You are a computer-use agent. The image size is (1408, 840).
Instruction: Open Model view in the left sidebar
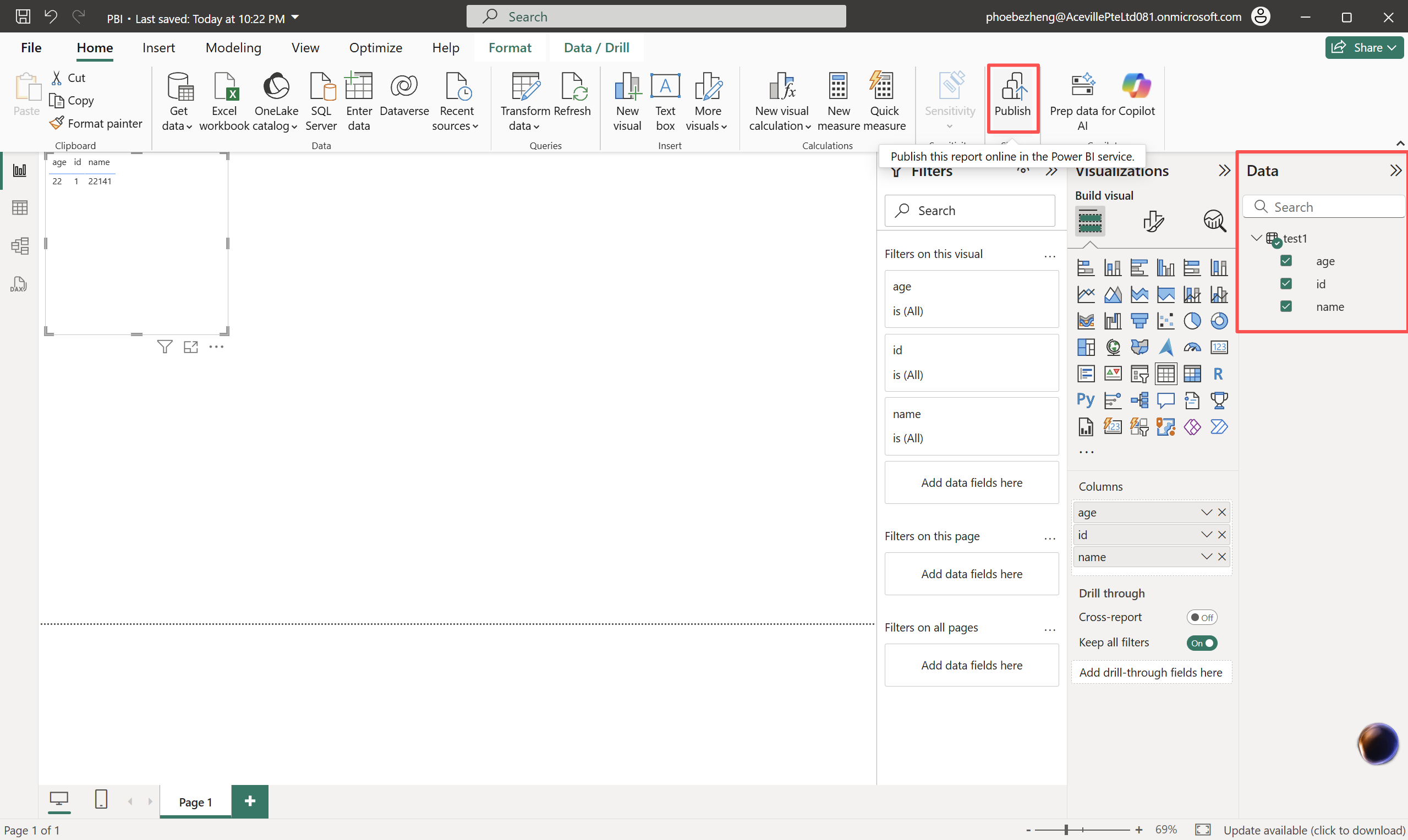point(20,246)
